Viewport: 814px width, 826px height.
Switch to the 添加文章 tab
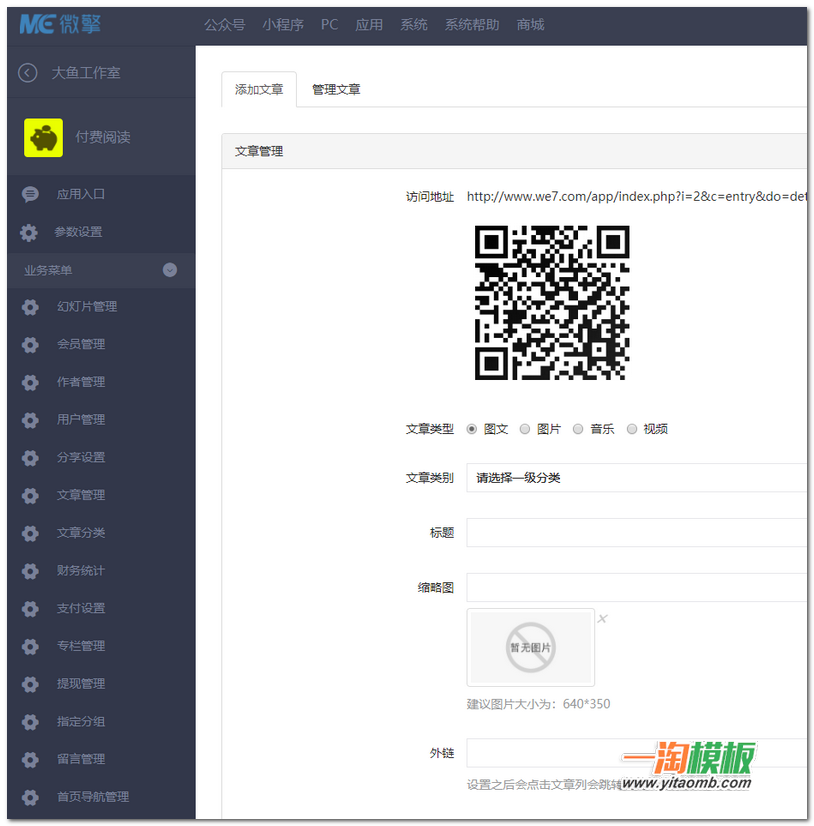point(259,90)
